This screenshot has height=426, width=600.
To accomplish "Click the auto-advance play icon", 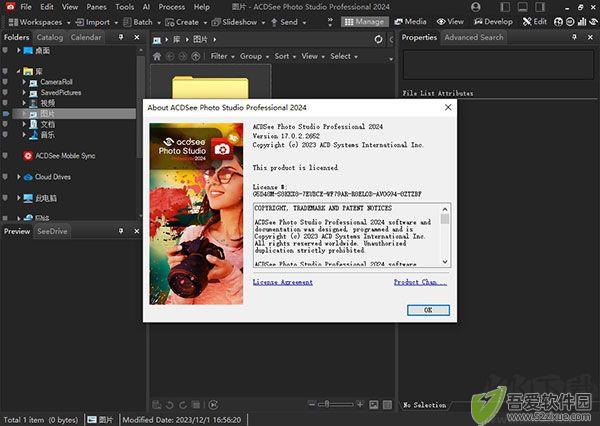I will point(214,405).
